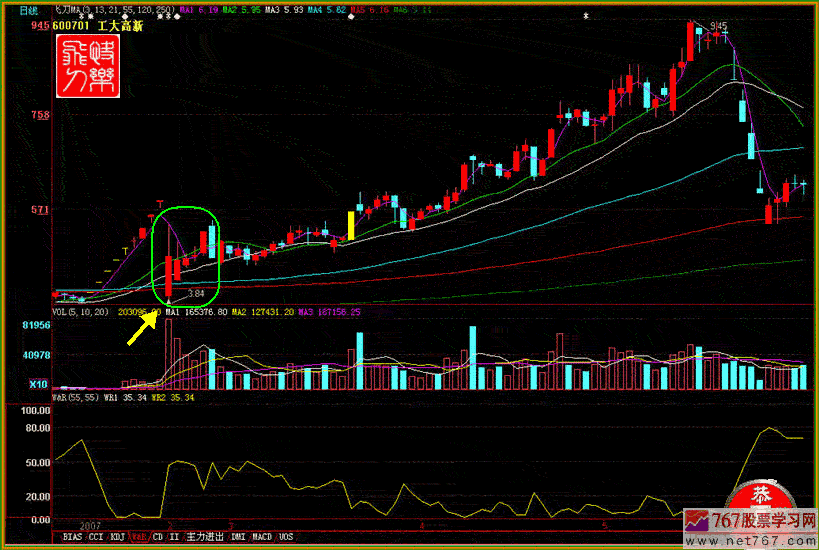Image resolution: width=819 pixels, height=550 pixels.
Task: Click the VOL(5,10,20) indicator label
Action: click(80, 312)
